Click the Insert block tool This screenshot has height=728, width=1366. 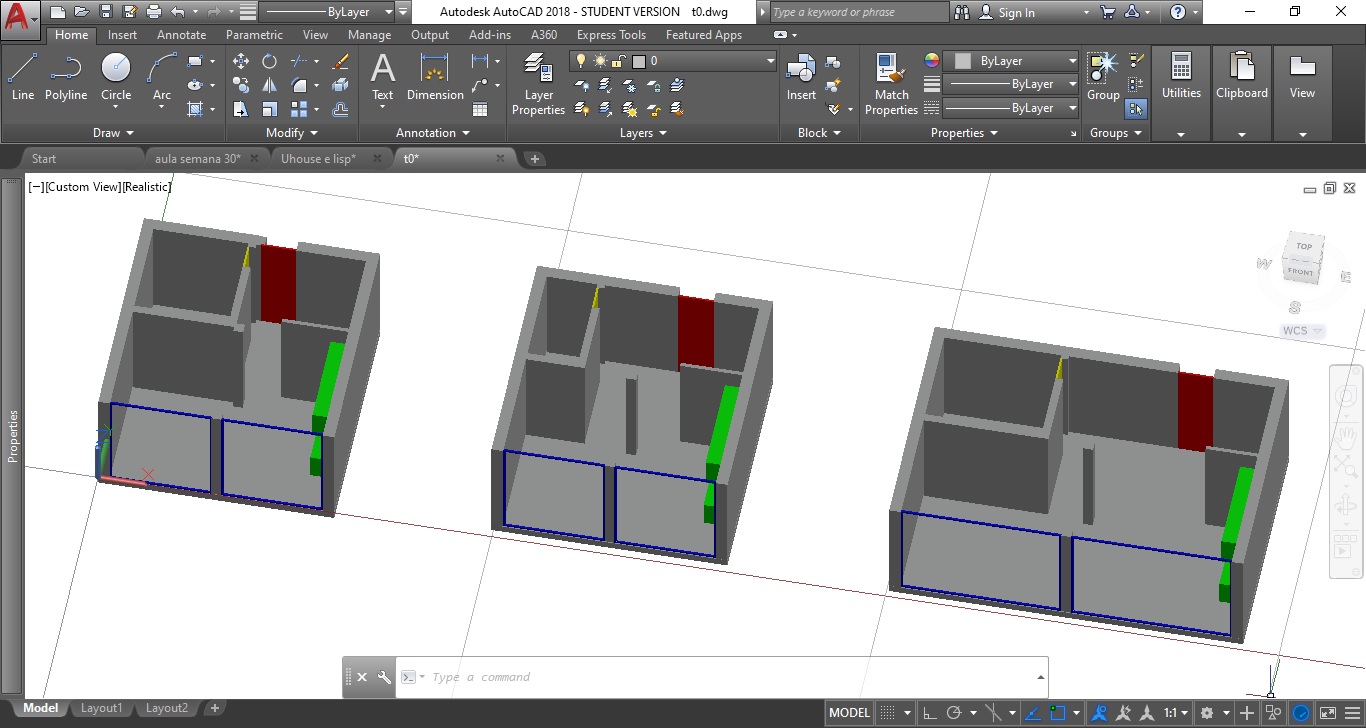[x=801, y=77]
